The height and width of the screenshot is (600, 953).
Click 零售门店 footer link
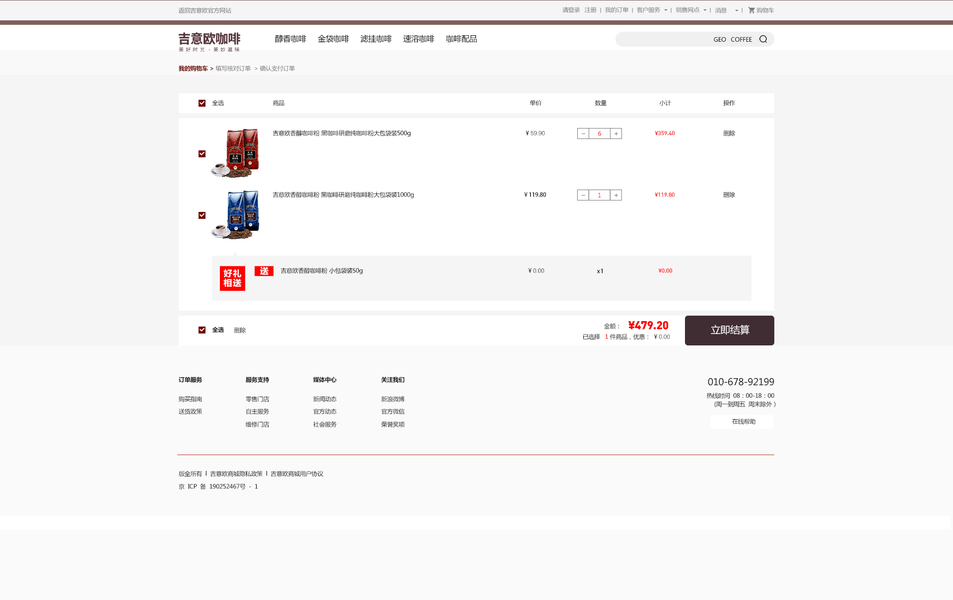point(257,399)
